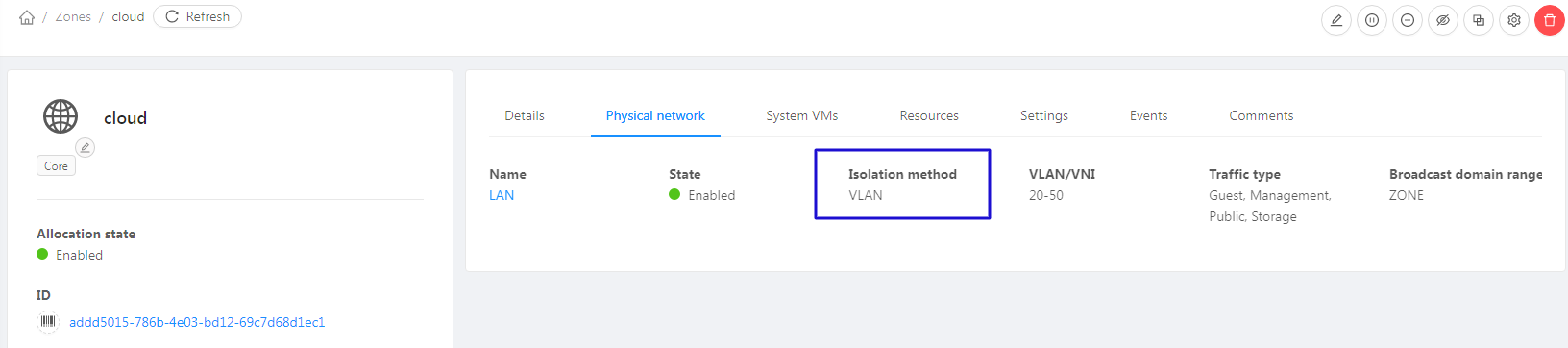The image size is (1568, 348).
Task: Open the LAN physical network link
Action: pos(502,195)
